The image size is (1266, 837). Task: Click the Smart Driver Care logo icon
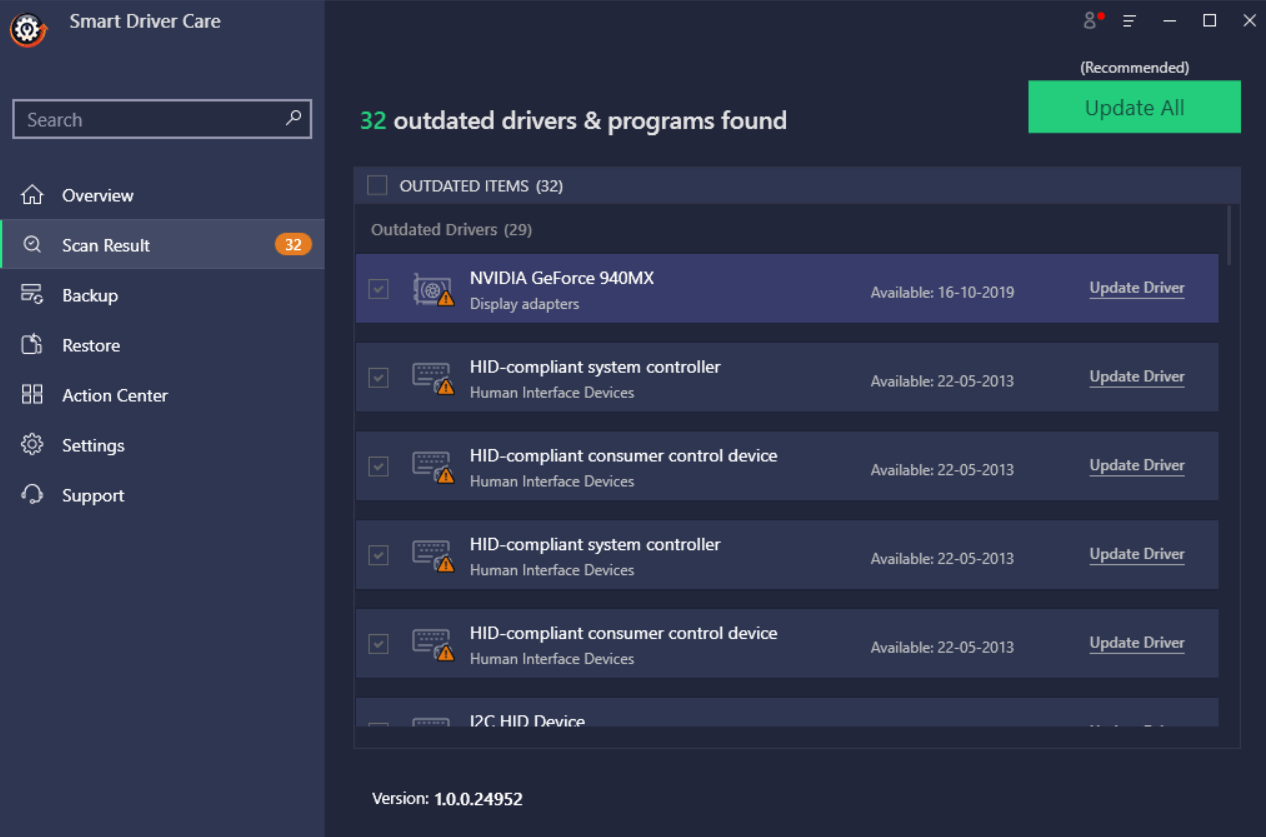(x=28, y=29)
